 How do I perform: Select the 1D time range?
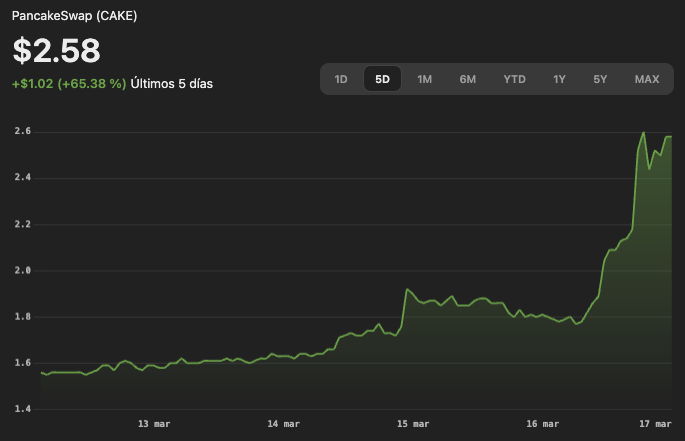(341, 79)
